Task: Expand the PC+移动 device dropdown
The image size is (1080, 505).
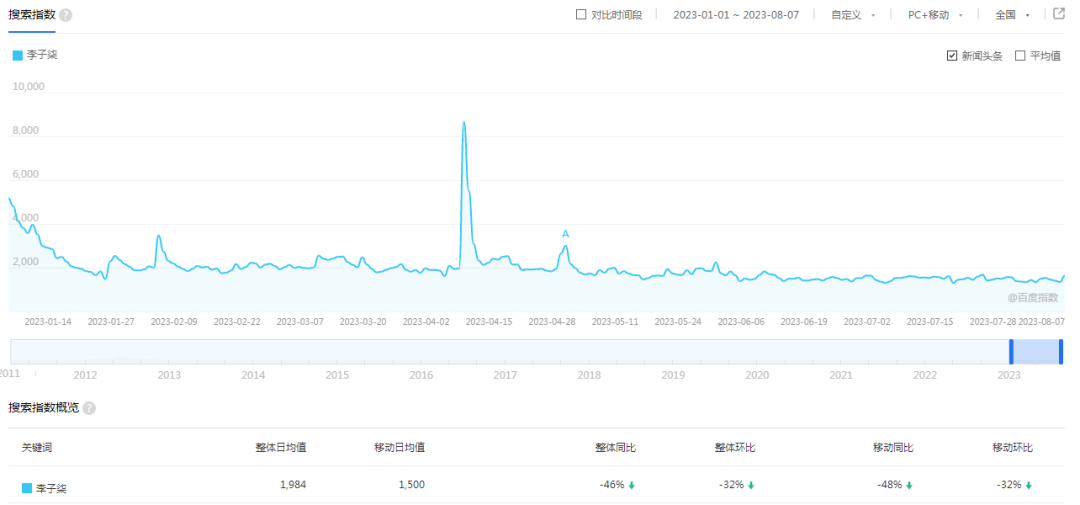Action: click(x=935, y=15)
